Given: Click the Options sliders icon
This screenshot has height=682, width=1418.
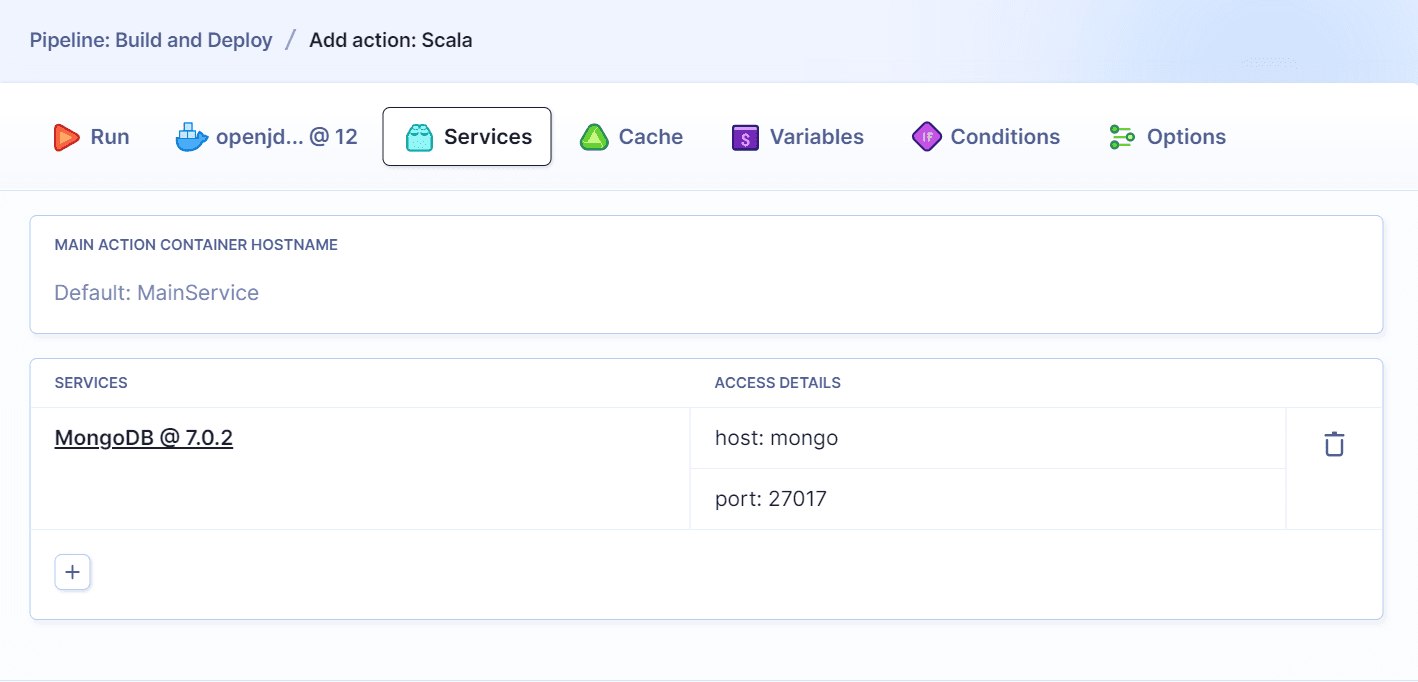Looking at the screenshot, I should (x=1121, y=136).
